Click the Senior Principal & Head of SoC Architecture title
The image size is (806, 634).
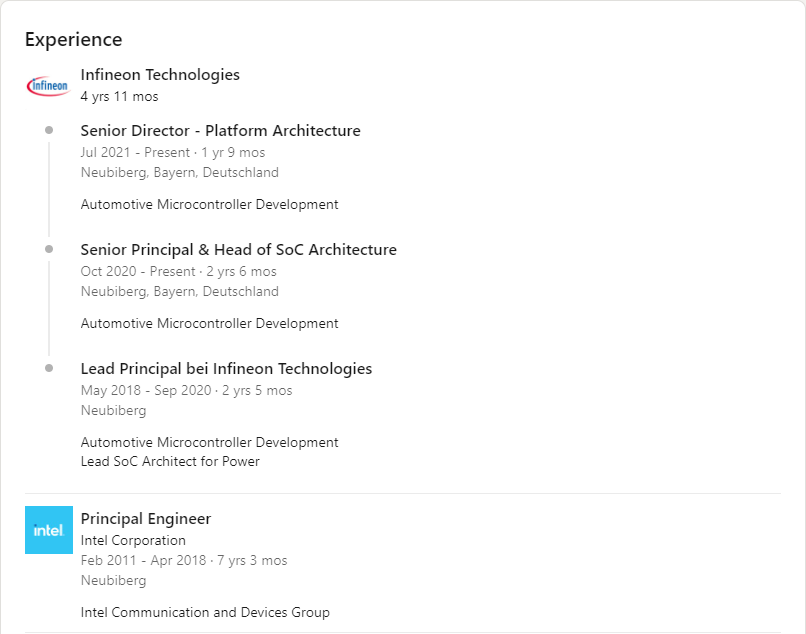click(239, 249)
